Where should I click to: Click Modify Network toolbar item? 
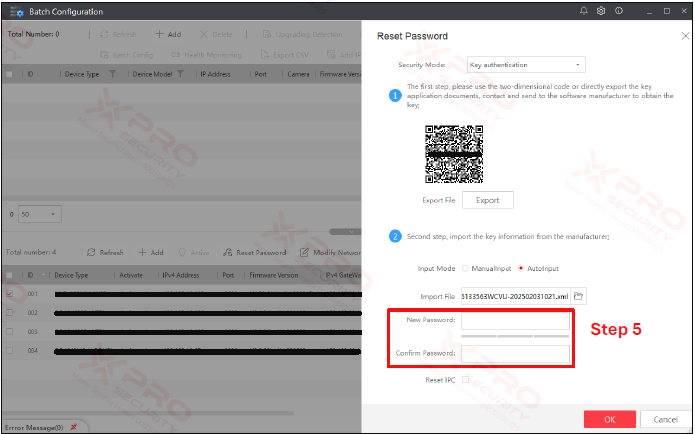[330, 252]
